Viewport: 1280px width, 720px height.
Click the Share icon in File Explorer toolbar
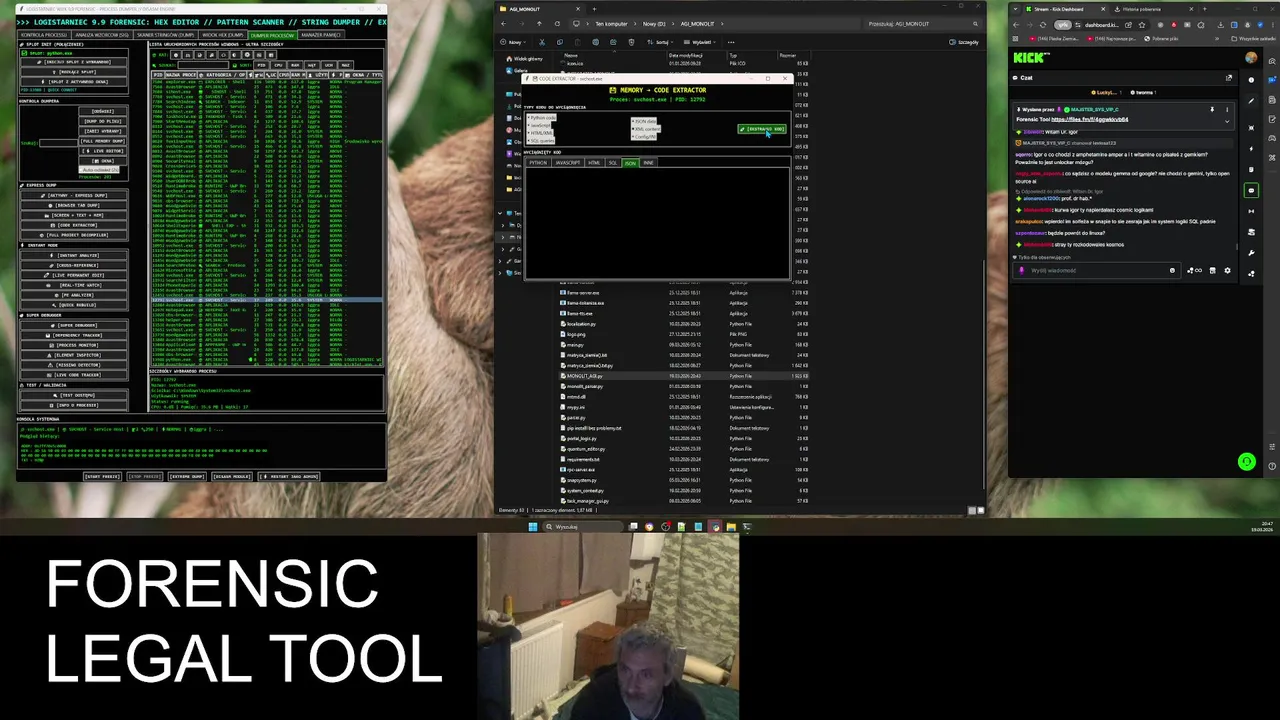613,42
